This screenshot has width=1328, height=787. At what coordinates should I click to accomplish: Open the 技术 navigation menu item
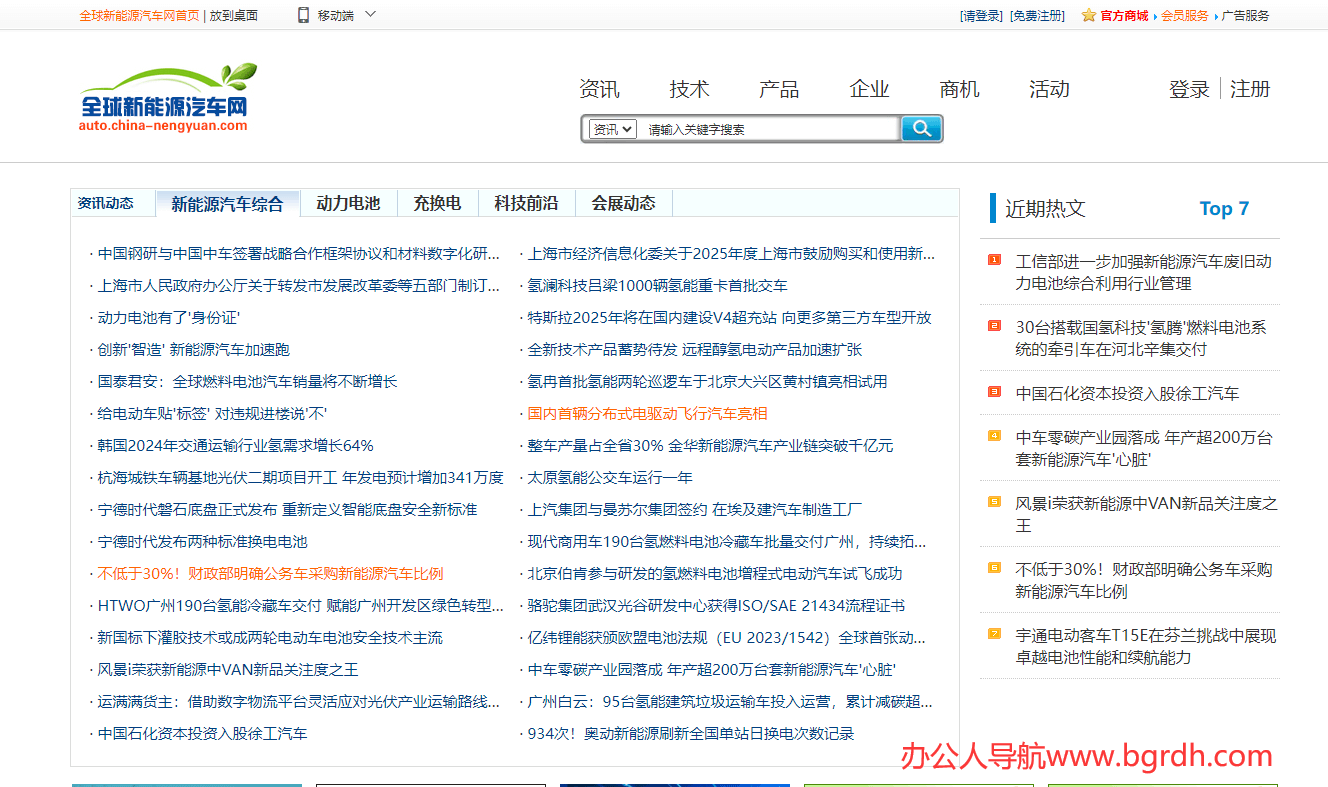[689, 89]
